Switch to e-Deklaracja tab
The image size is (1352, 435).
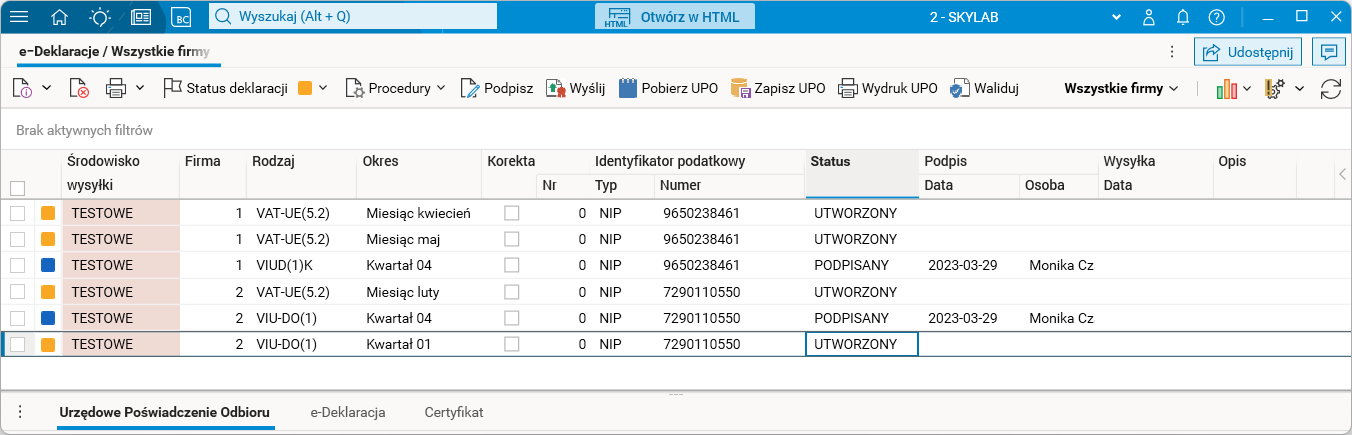[348, 412]
